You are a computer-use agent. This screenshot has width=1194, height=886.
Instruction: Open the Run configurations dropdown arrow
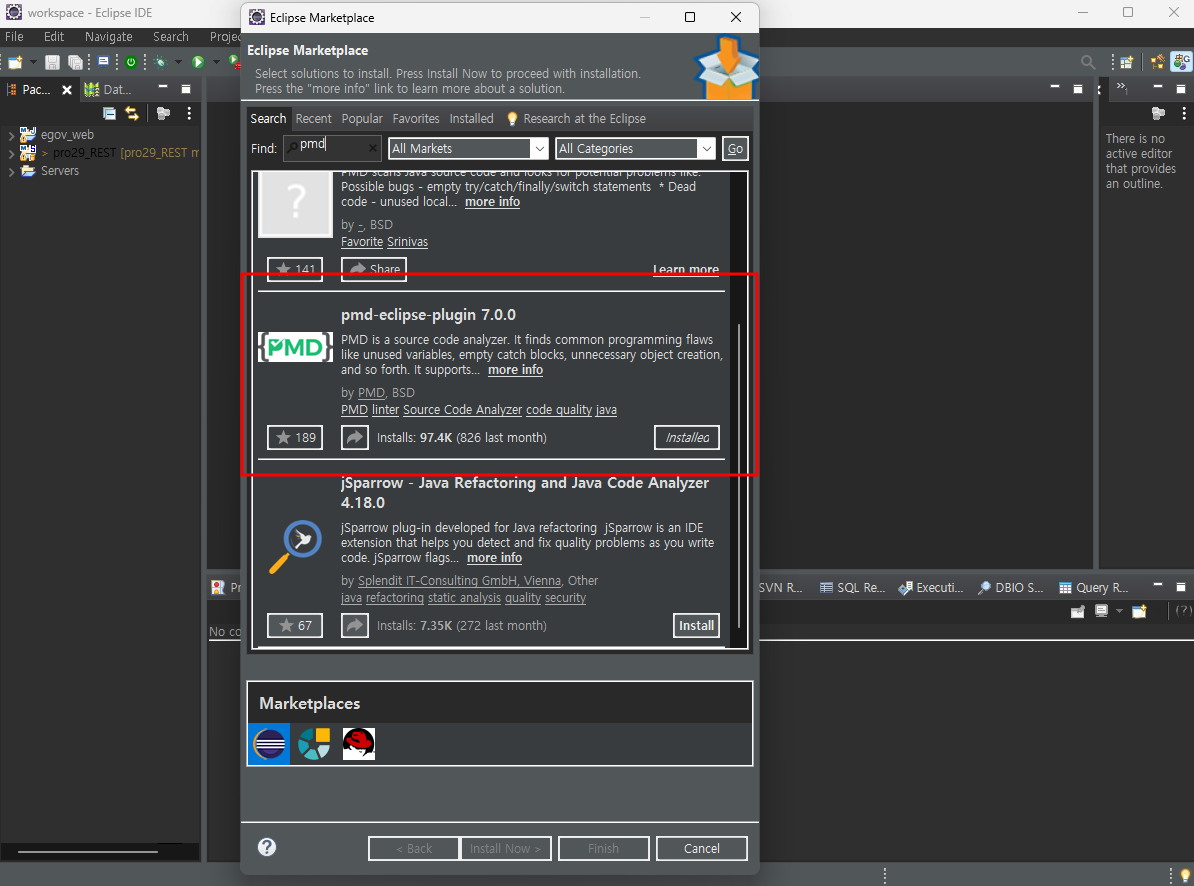pos(216,62)
